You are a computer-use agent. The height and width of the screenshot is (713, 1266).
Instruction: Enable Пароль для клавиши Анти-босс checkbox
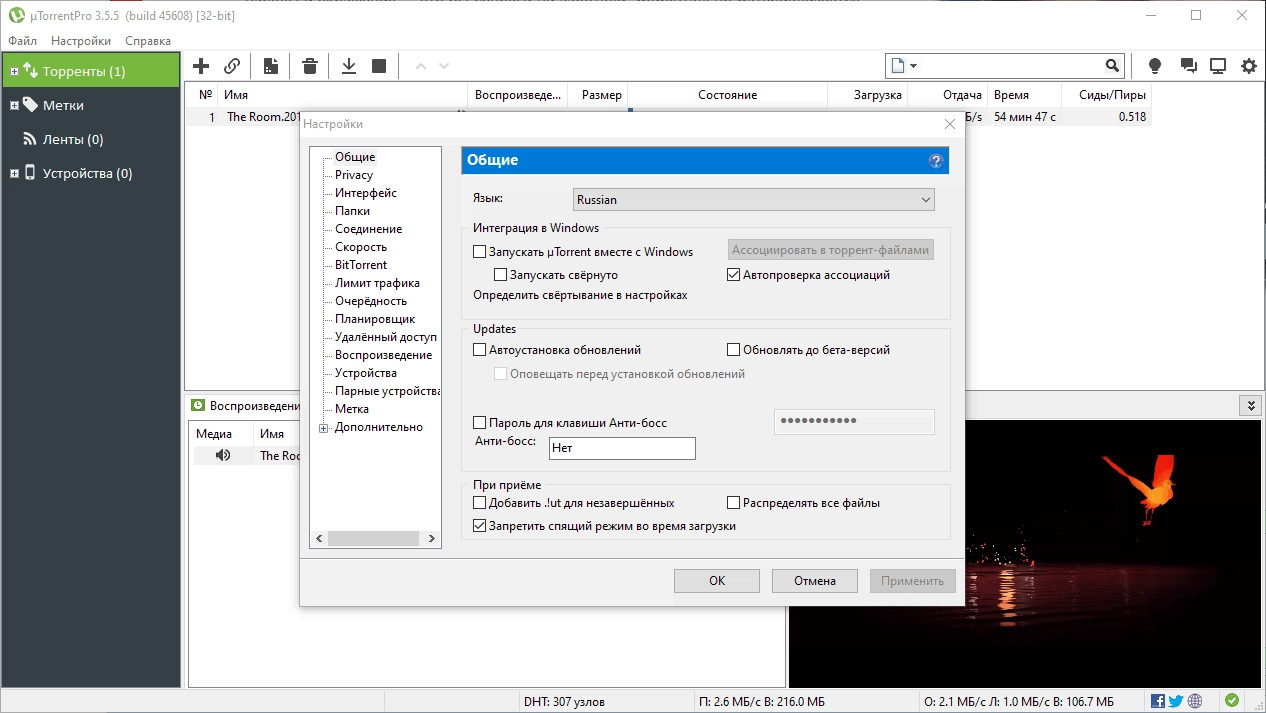click(x=480, y=422)
